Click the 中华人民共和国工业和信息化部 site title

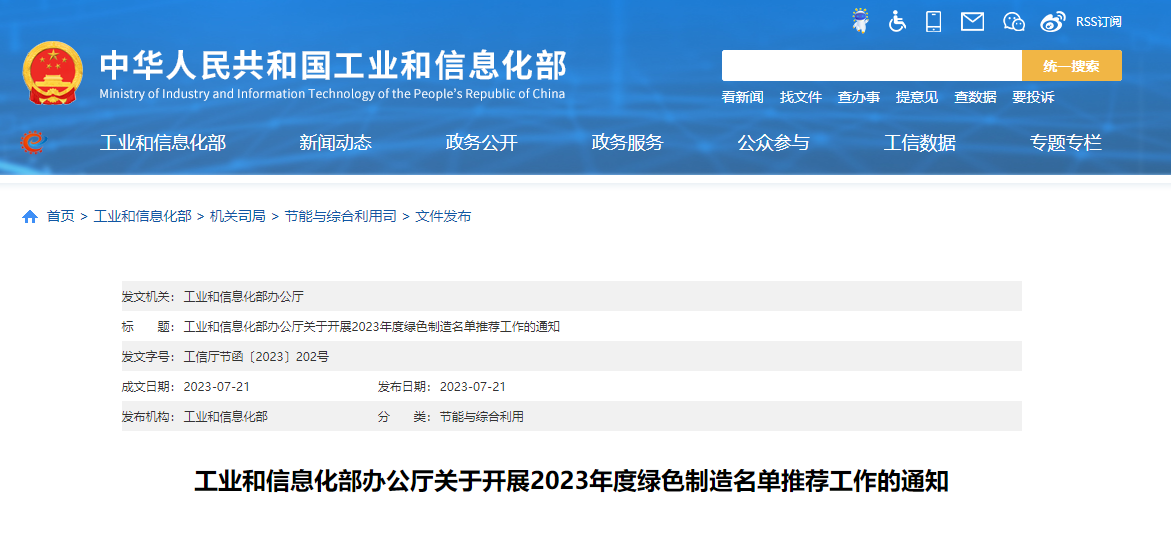[x=333, y=66]
